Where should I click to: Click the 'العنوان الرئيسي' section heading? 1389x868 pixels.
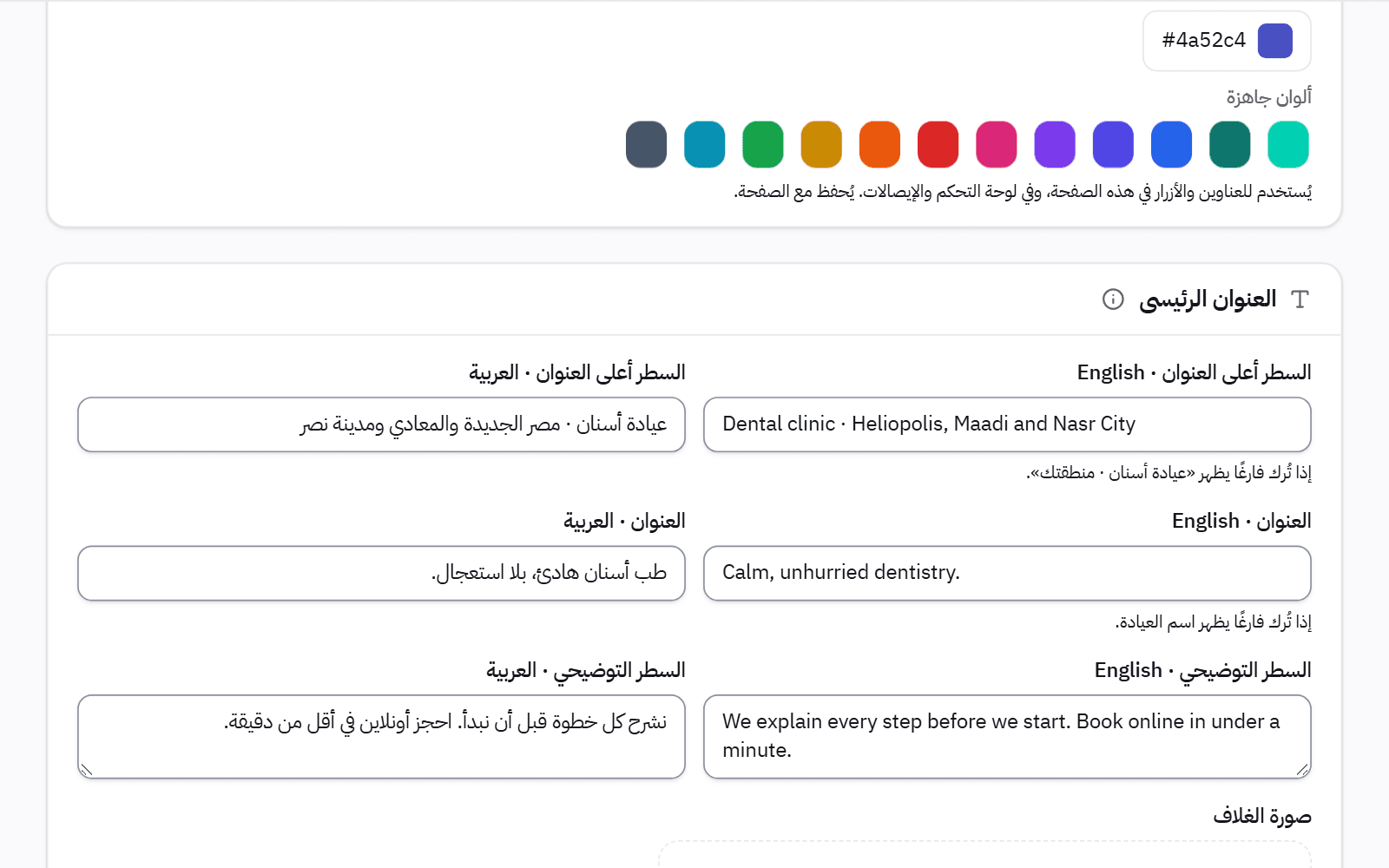[1208, 299]
